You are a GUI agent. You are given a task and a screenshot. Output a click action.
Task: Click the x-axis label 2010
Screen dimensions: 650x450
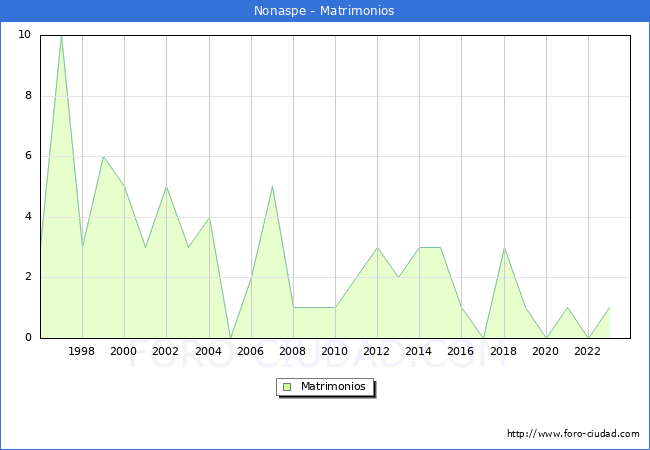[335, 351]
